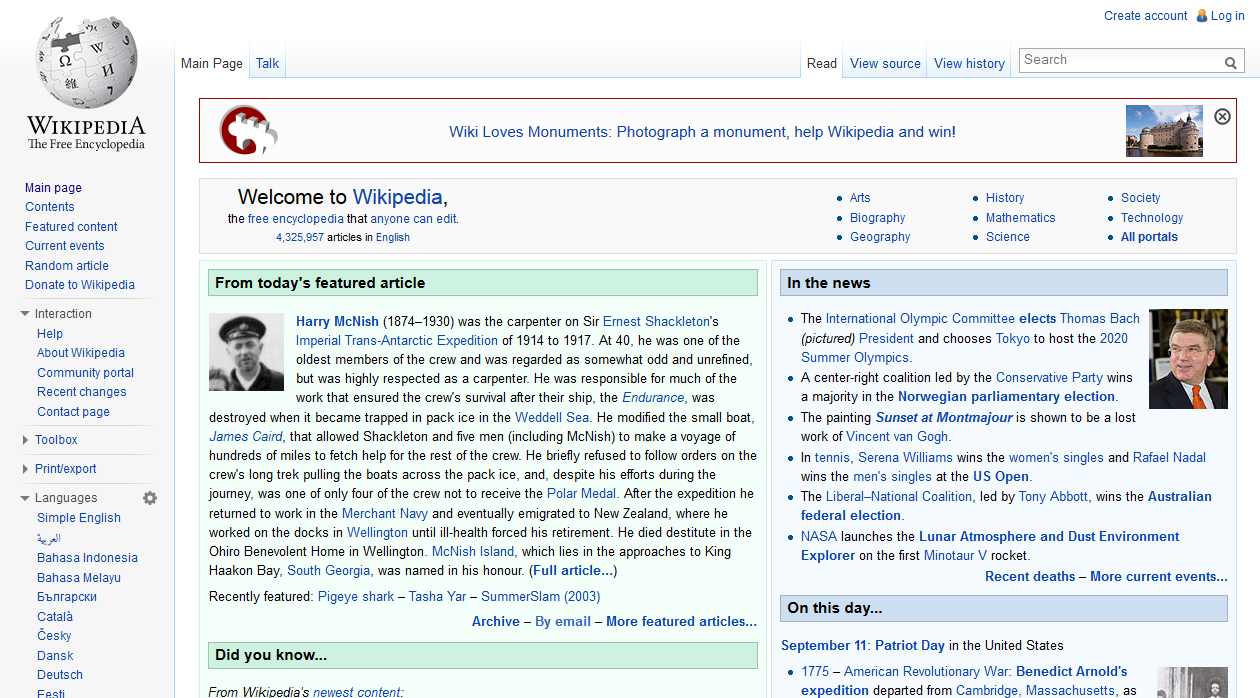Click Create account link
The image size is (1260, 698).
pos(1146,15)
